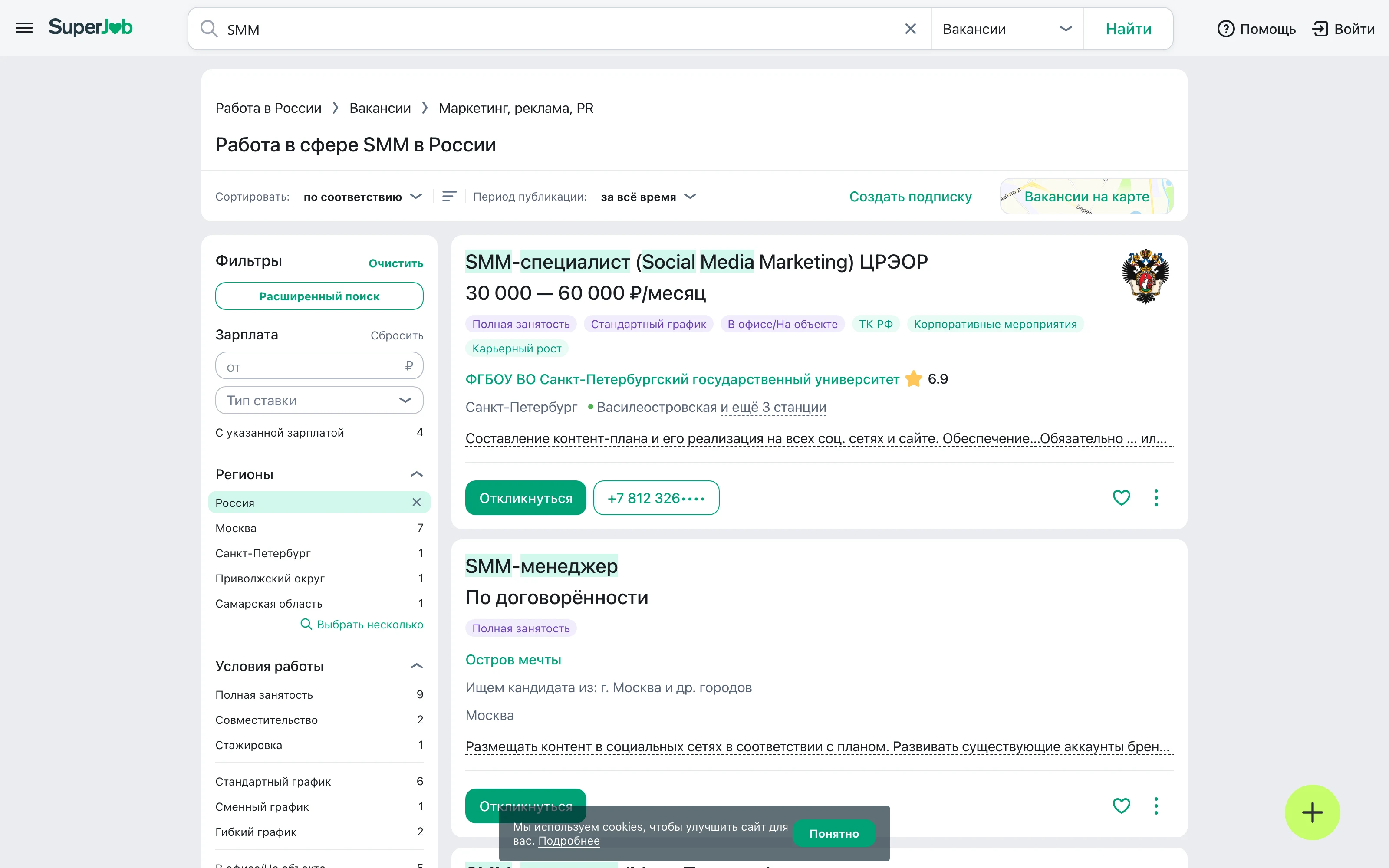
Task: Filter by С указанной зарплатой
Action: click(319, 432)
